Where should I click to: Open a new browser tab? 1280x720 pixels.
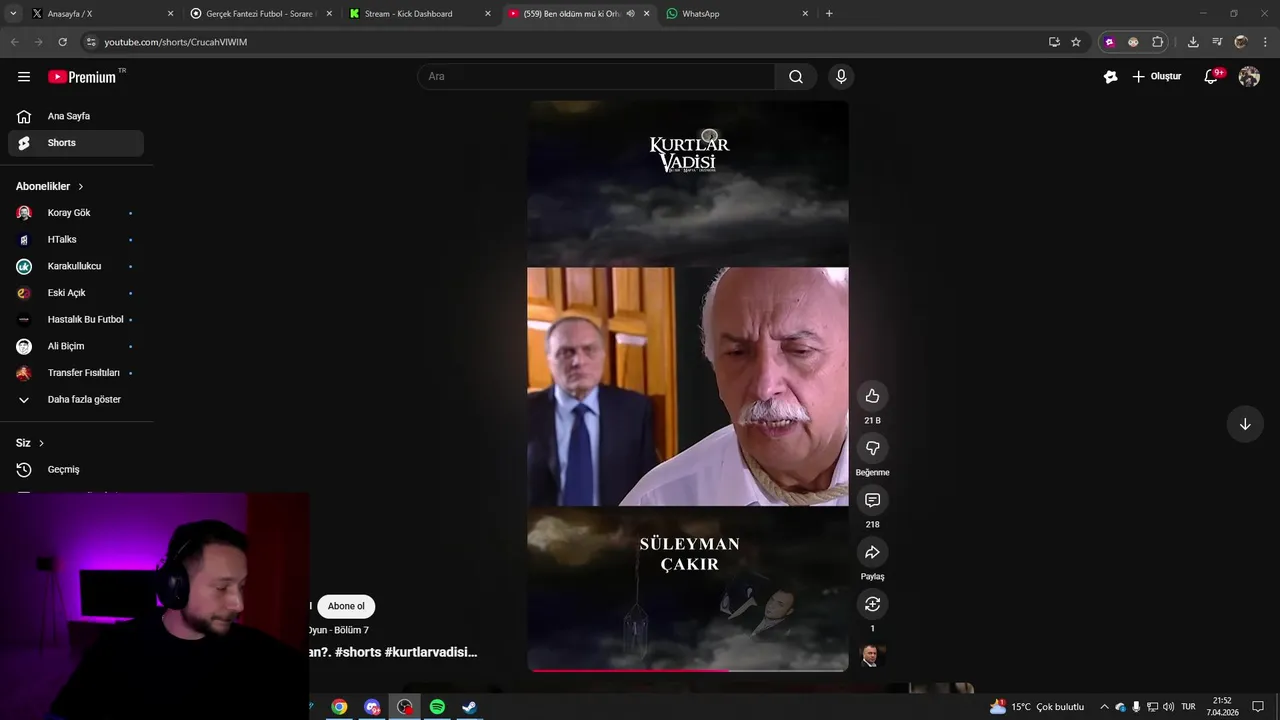pos(829,14)
